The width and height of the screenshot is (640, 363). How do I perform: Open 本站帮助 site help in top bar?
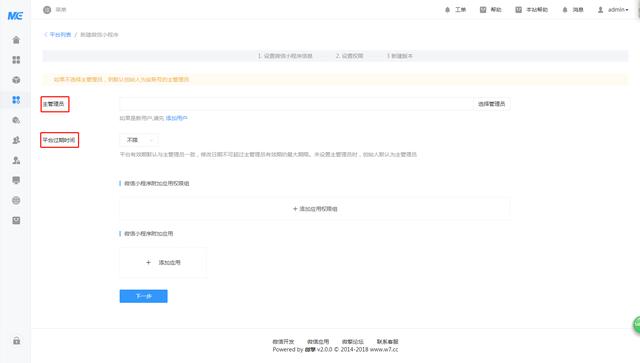pyautogui.click(x=531, y=9)
